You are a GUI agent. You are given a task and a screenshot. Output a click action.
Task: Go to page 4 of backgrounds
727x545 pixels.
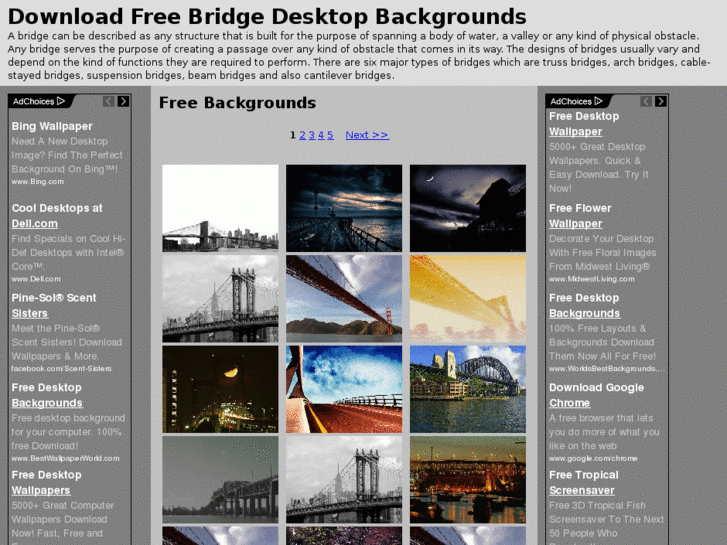[321, 135]
